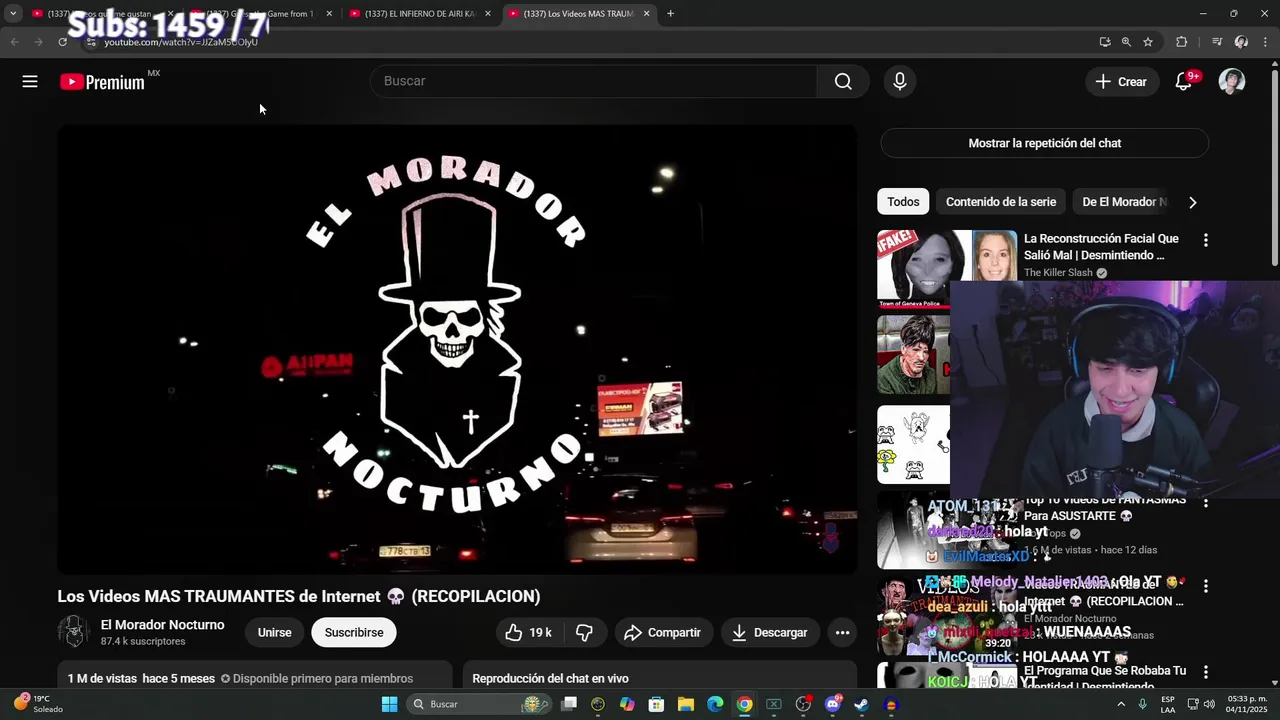
Task: Open the volume icon in system tray
Action: [1210, 704]
